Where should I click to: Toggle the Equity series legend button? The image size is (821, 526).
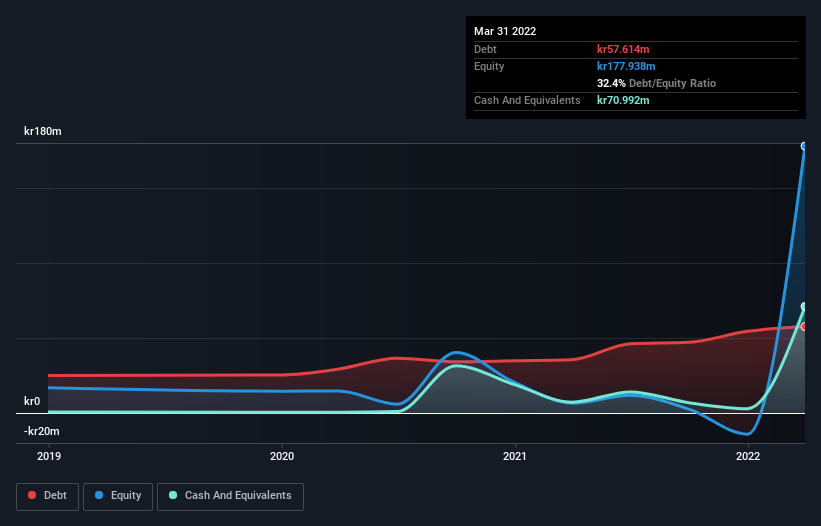click(118, 496)
